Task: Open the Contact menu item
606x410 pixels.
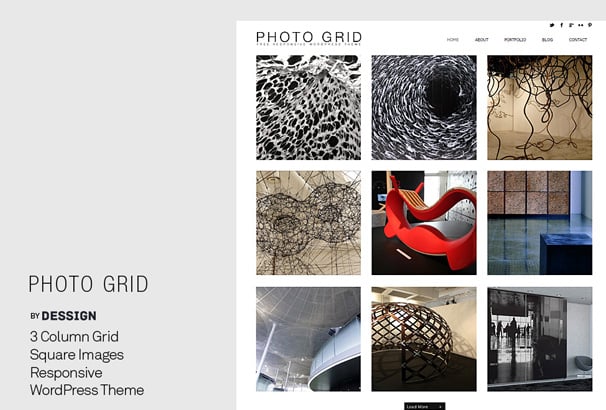Action: 578,40
